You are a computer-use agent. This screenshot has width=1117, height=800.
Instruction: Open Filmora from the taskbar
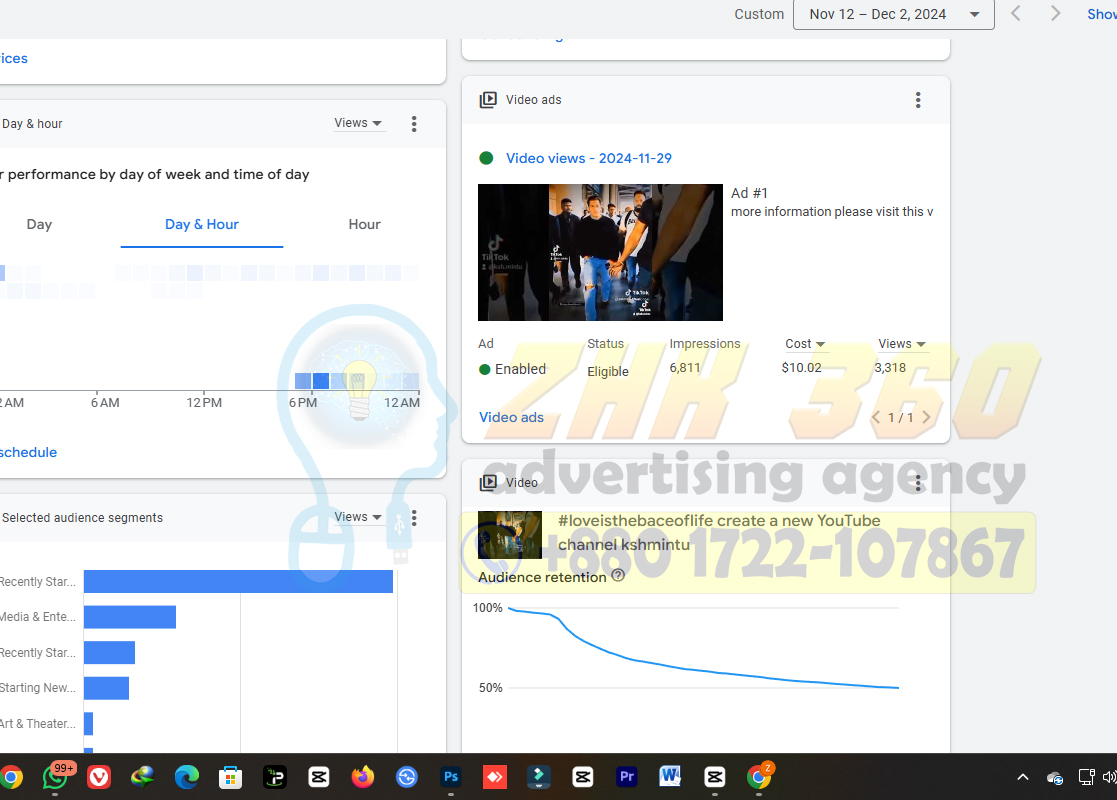[539, 776]
